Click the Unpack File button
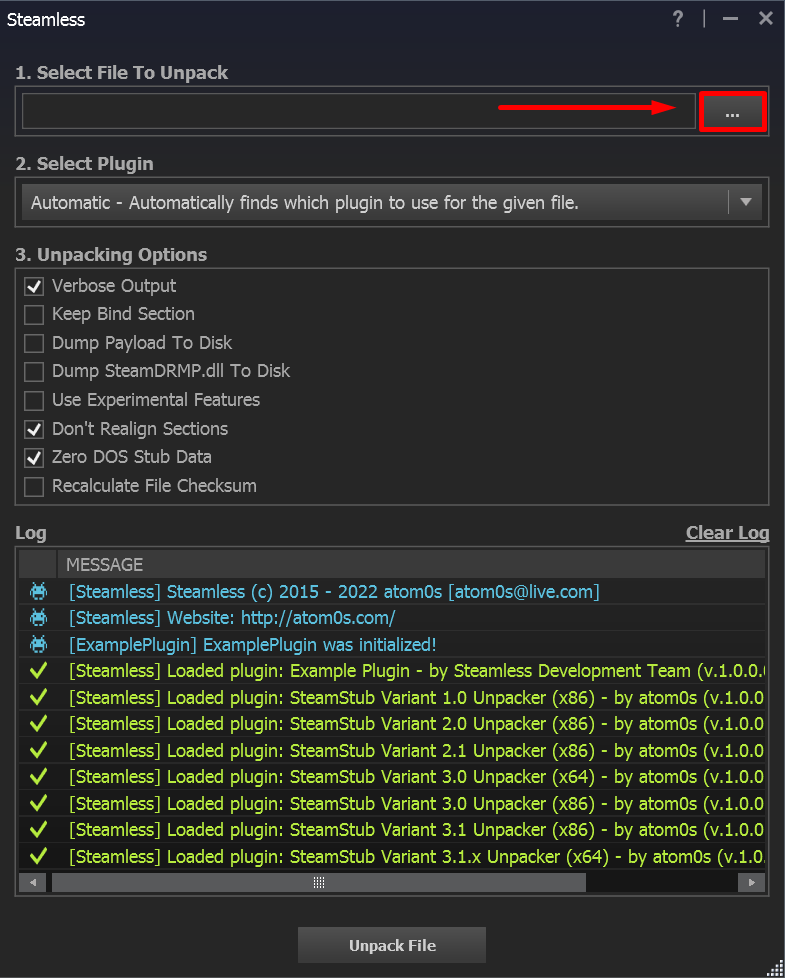 pos(392,945)
